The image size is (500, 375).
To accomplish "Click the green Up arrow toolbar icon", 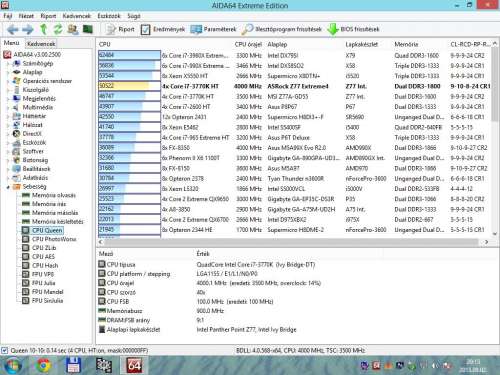I will click(43, 29).
